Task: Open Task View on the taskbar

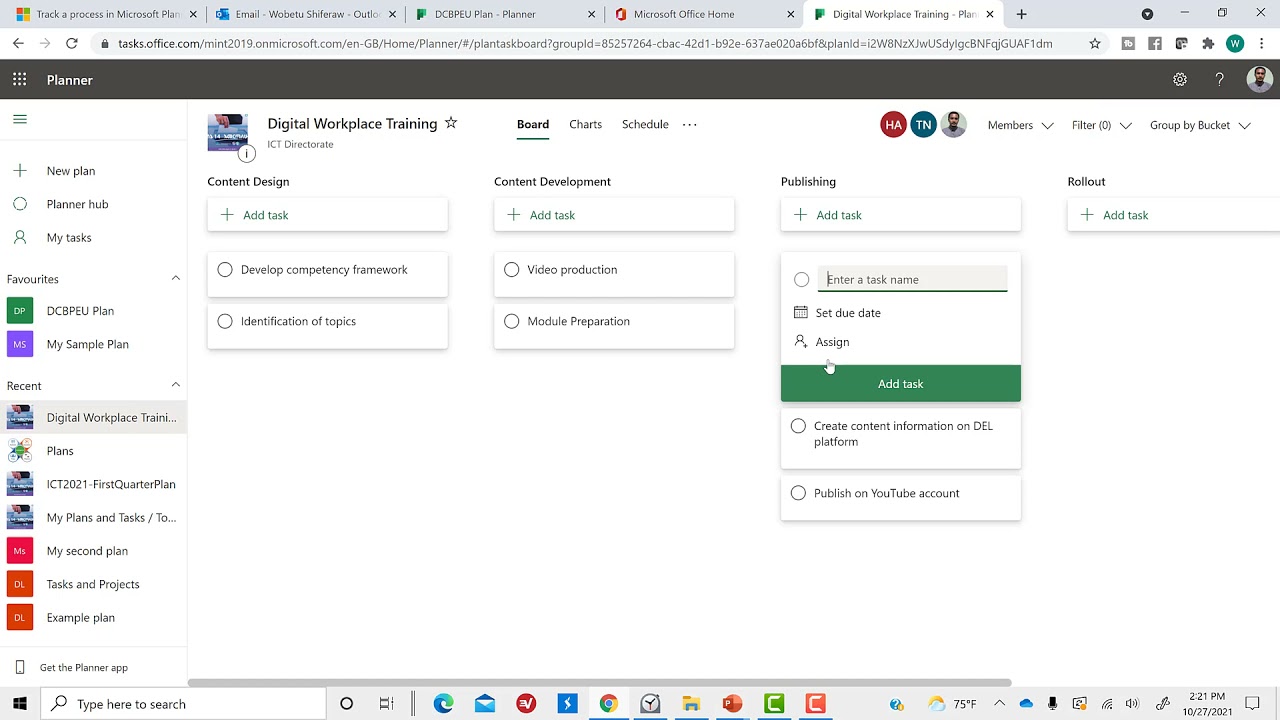Action: coord(387,704)
